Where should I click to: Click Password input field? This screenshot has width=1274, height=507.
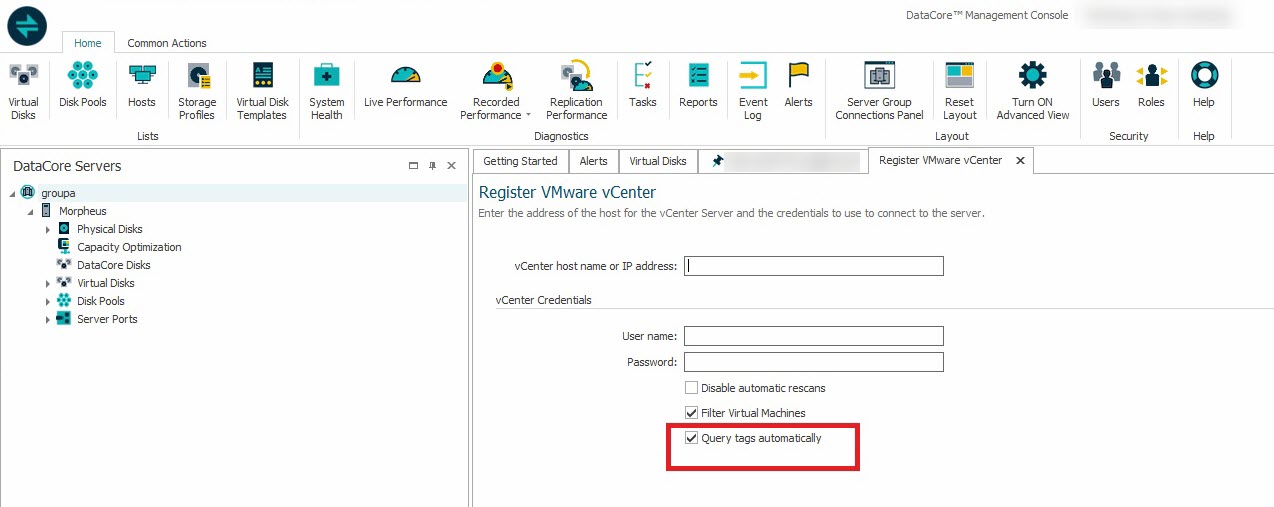814,362
